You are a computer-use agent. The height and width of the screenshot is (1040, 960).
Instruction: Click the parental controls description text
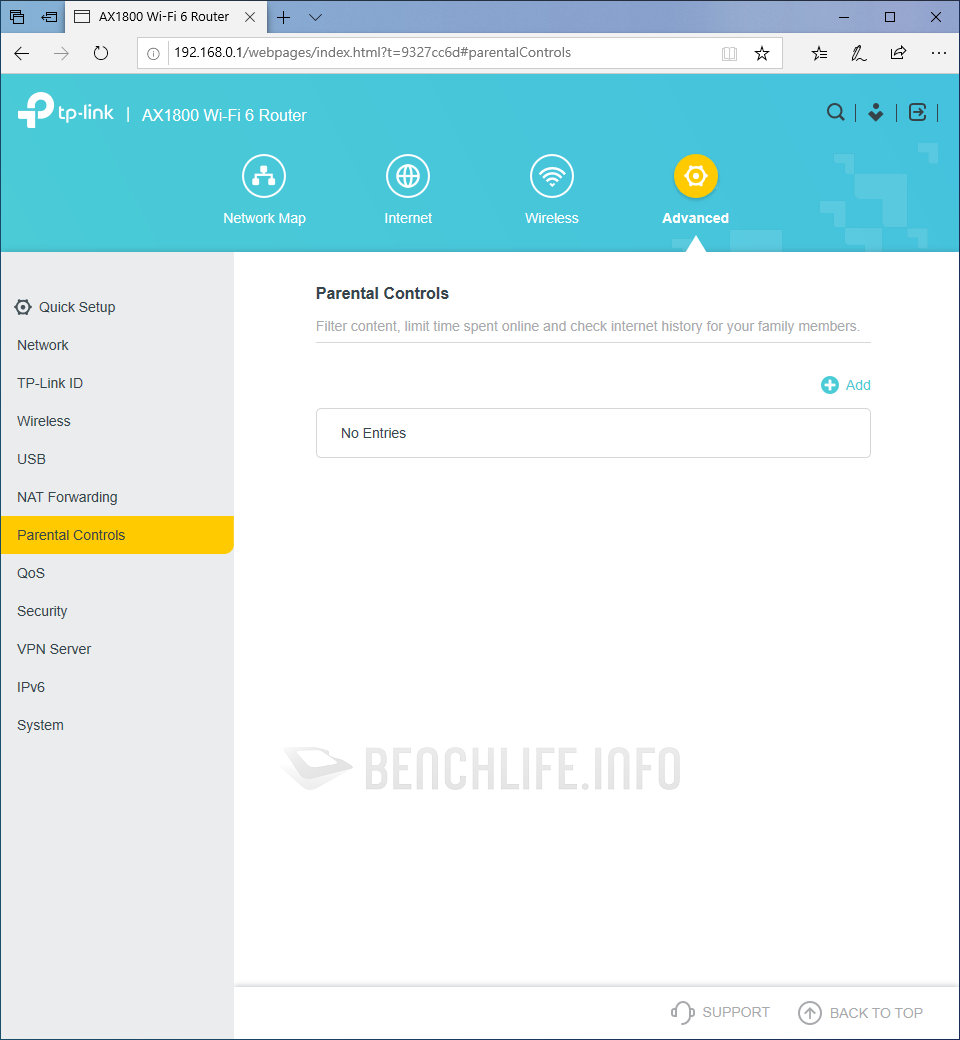click(588, 326)
